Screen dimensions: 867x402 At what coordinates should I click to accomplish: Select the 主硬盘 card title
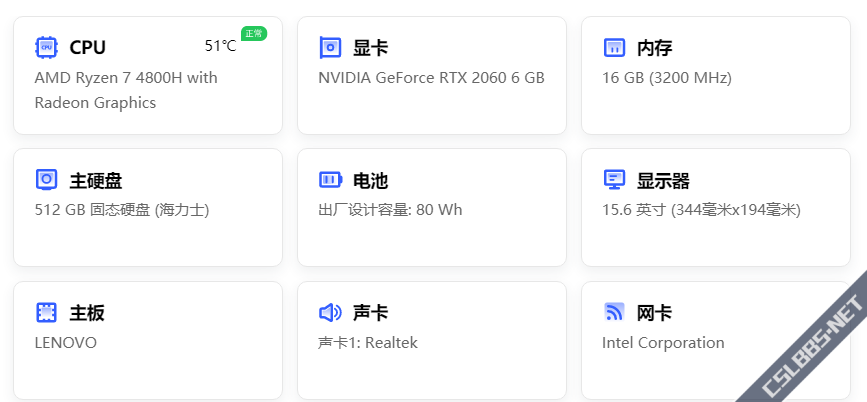[96, 180]
